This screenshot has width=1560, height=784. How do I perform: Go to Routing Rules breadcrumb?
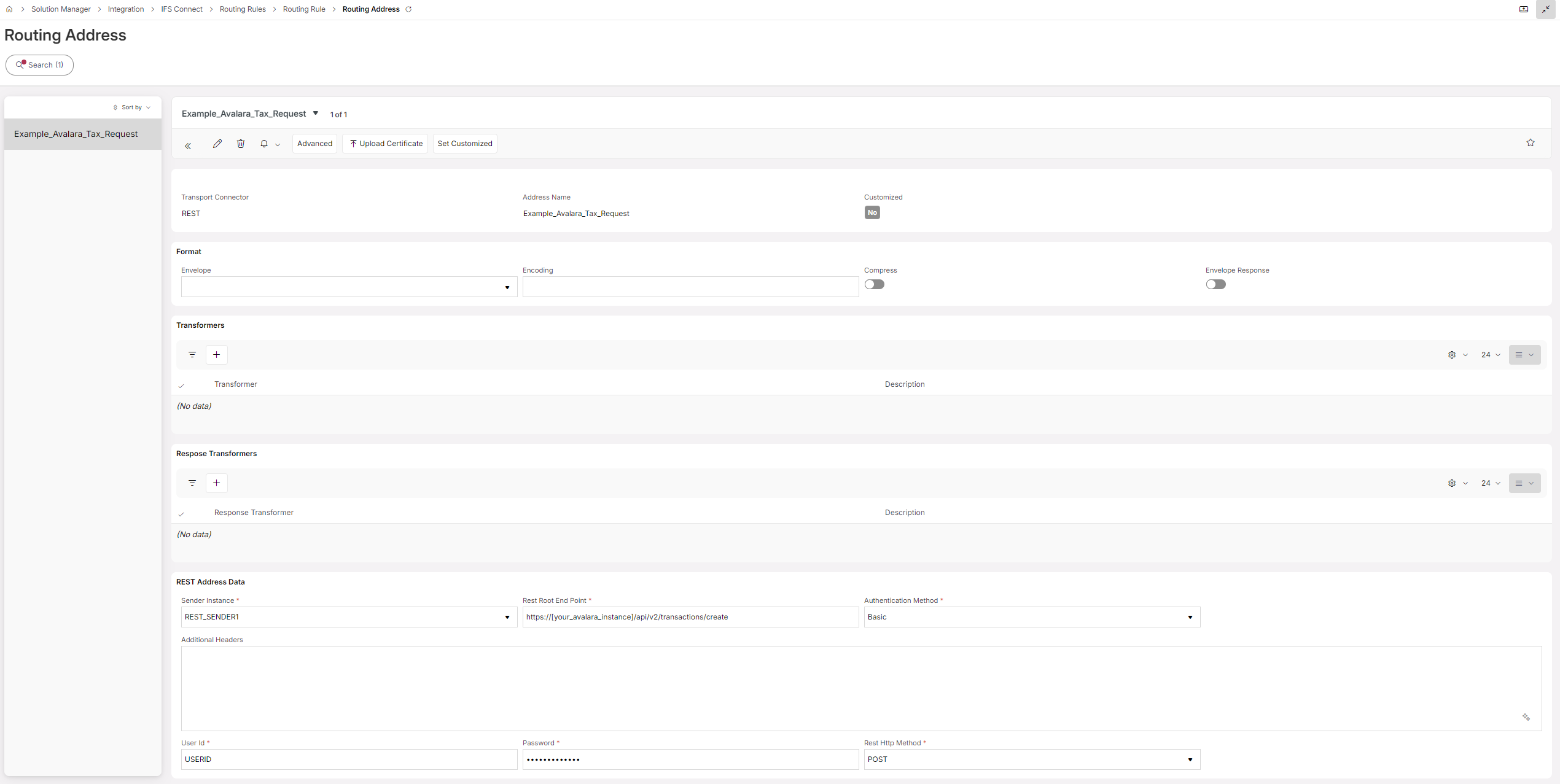243,9
